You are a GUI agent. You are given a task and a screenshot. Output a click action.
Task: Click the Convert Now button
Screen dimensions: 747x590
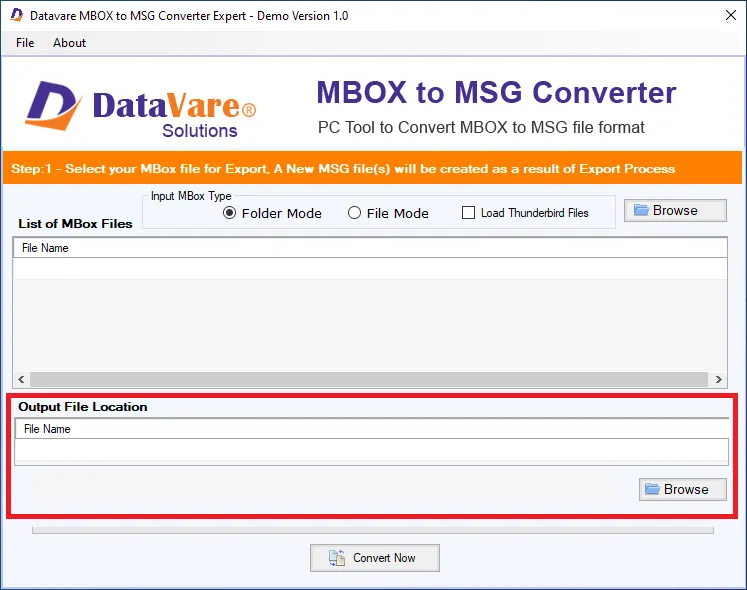[374, 558]
